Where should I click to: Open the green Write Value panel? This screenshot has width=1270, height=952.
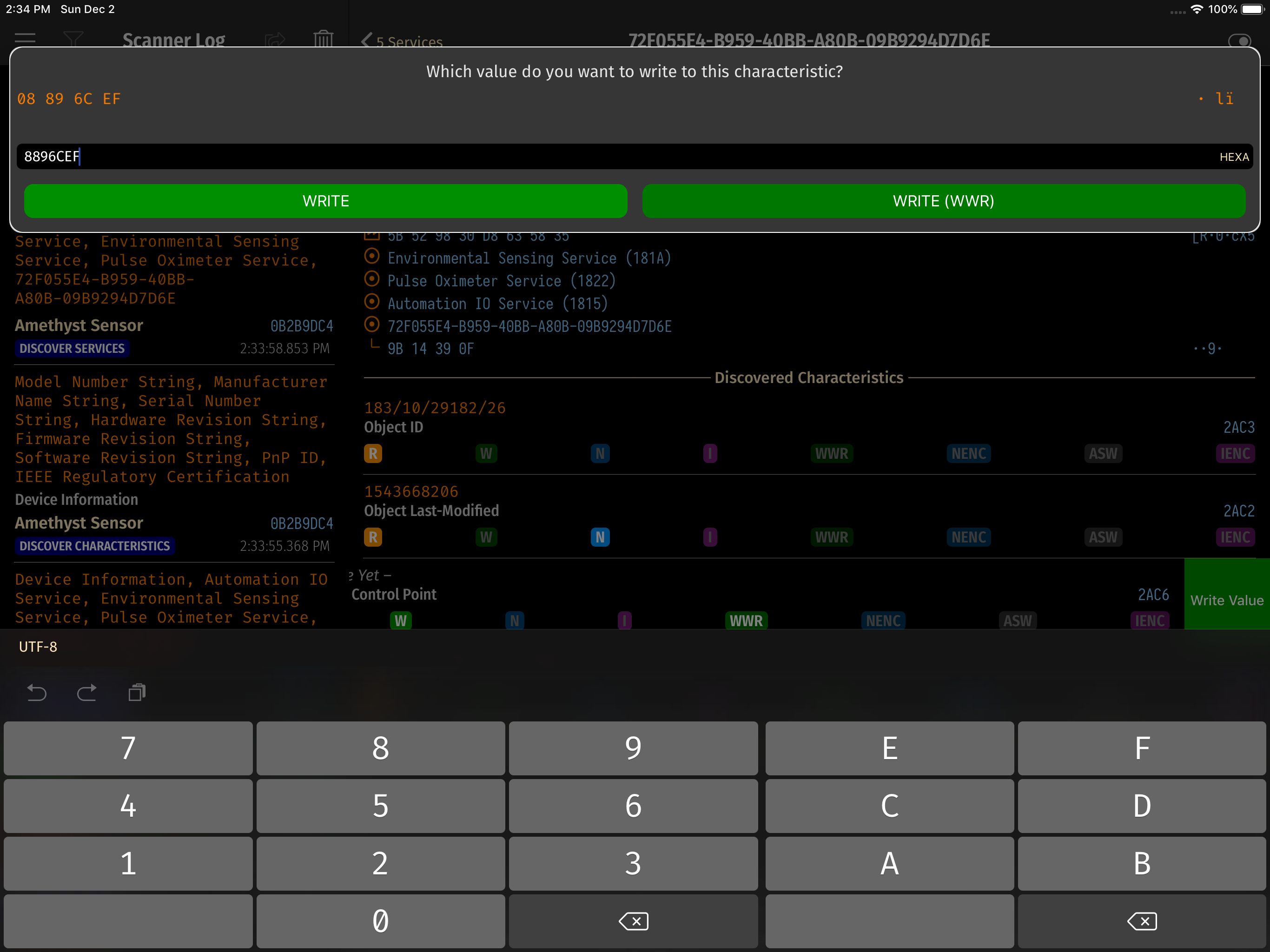coord(1227,600)
